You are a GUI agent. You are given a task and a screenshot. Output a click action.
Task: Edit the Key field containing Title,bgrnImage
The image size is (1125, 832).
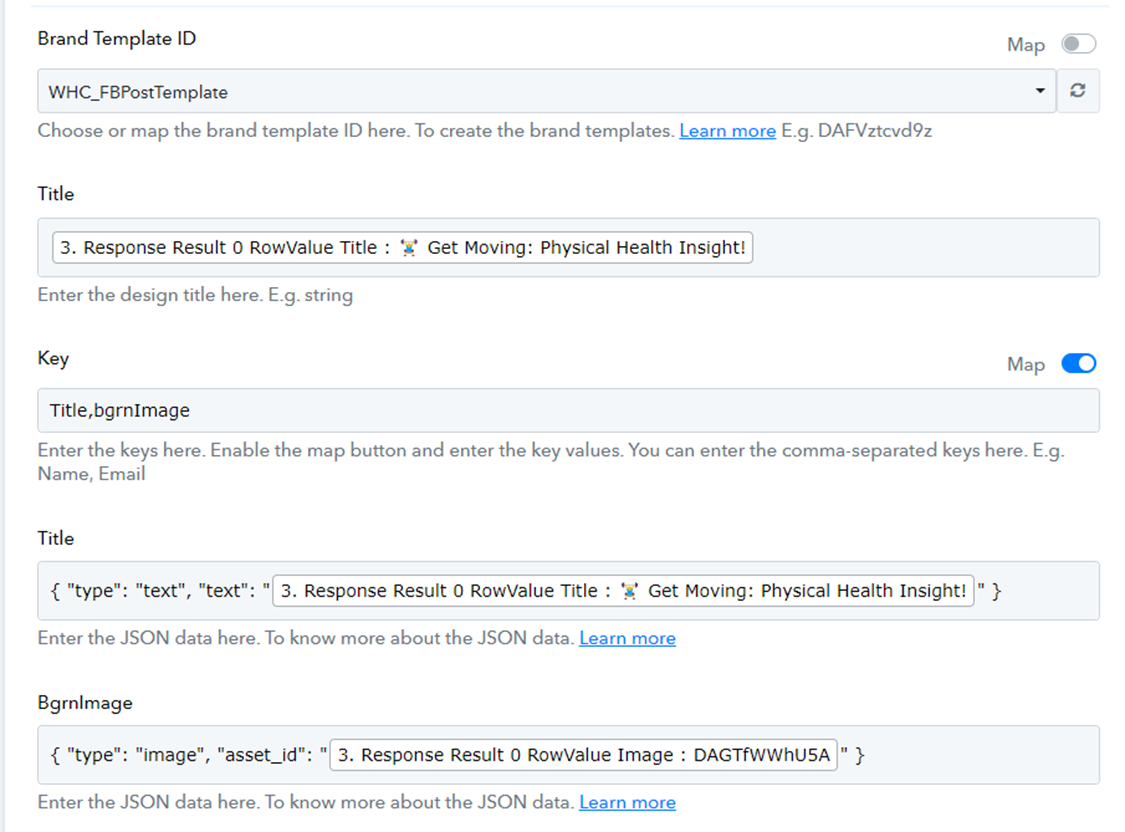(568, 410)
